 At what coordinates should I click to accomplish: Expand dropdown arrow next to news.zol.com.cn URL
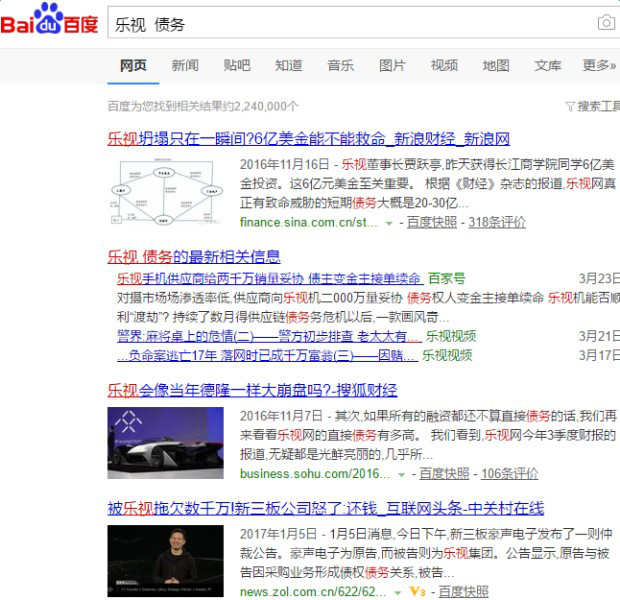click(x=398, y=592)
